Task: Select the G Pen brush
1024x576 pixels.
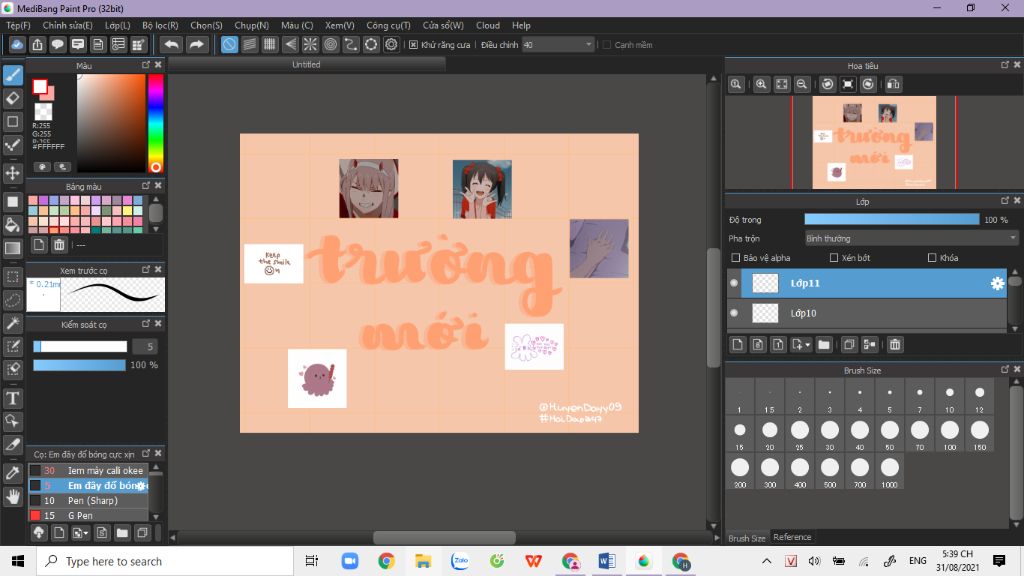Action: (88, 515)
